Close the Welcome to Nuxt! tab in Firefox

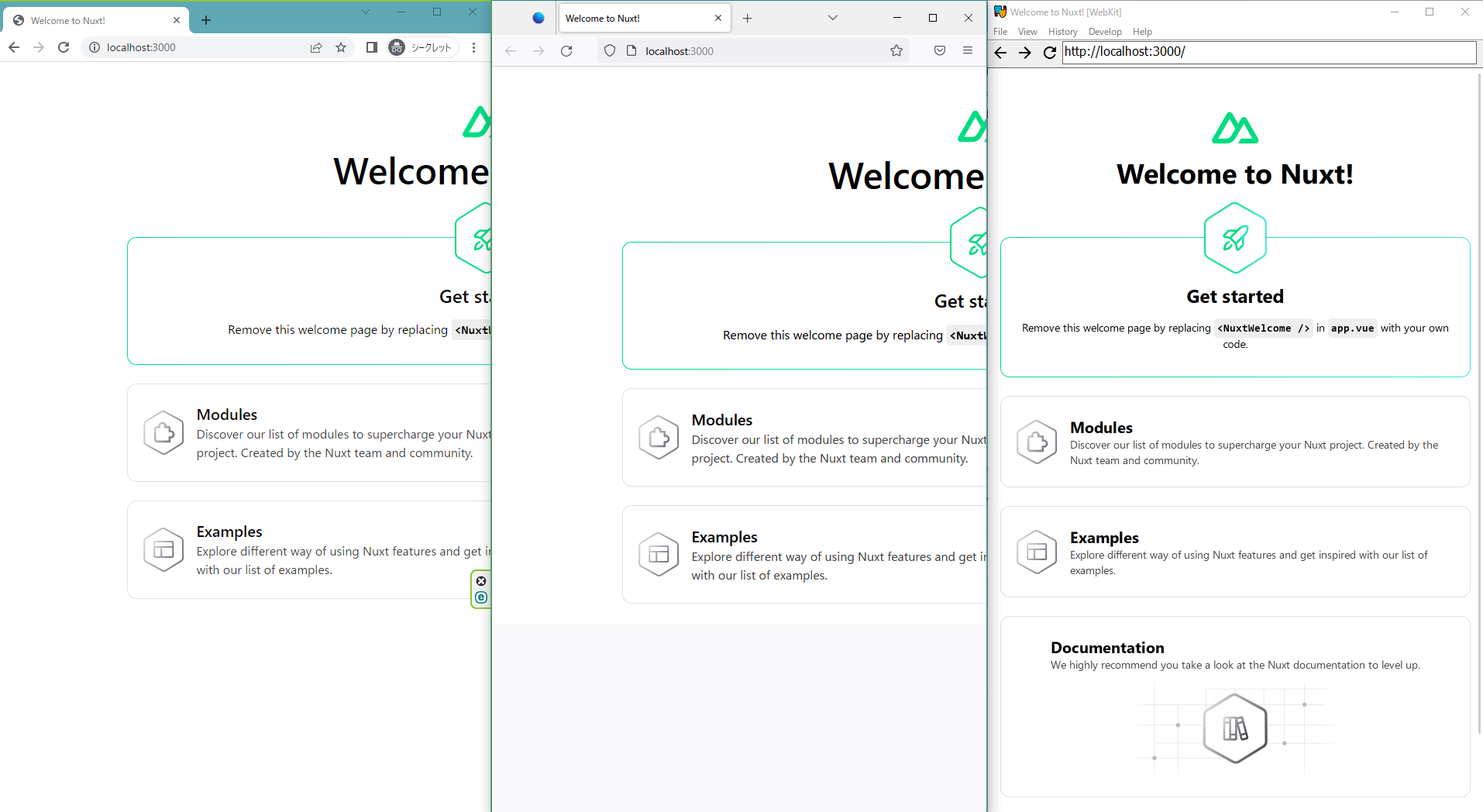(718, 18)
